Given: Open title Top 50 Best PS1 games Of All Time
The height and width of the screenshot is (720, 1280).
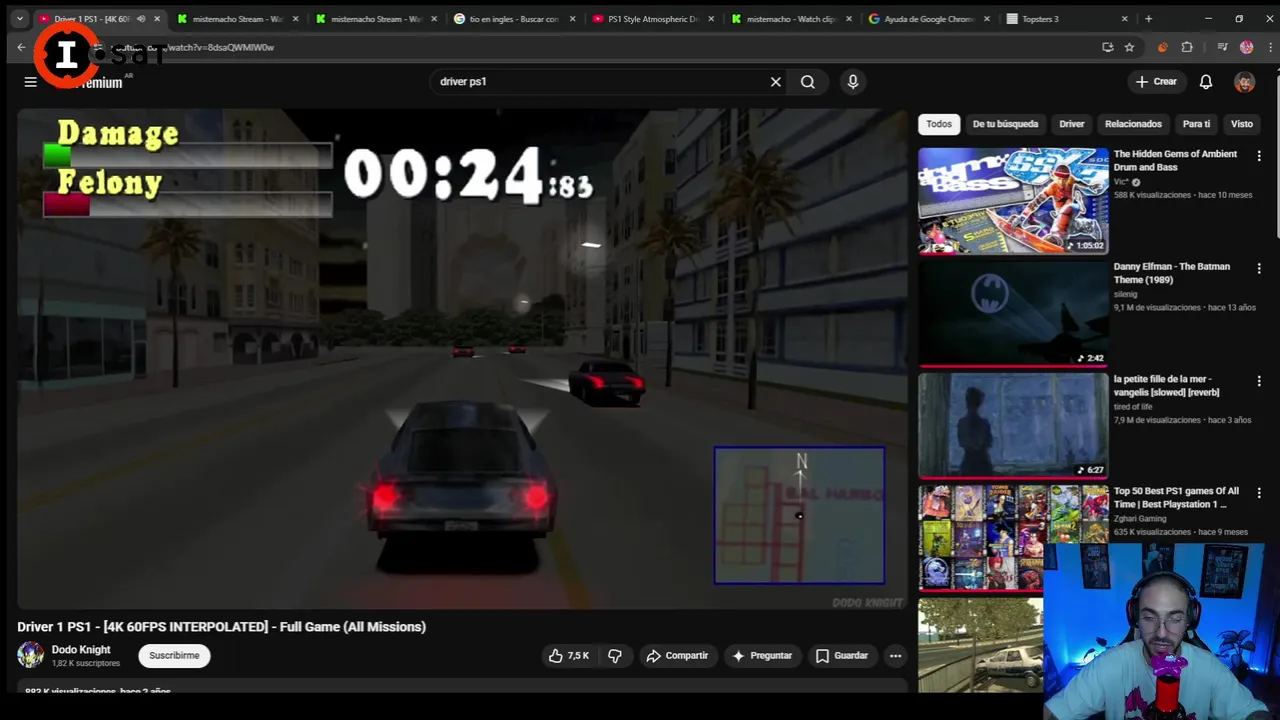Looking at the screenshot, I should point(1176,498).
